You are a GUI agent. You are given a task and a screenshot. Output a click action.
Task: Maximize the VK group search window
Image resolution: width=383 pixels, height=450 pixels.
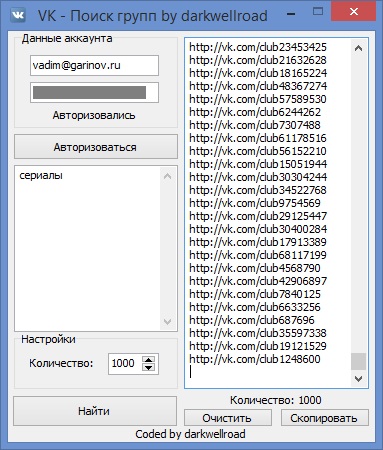click(318, 12)
